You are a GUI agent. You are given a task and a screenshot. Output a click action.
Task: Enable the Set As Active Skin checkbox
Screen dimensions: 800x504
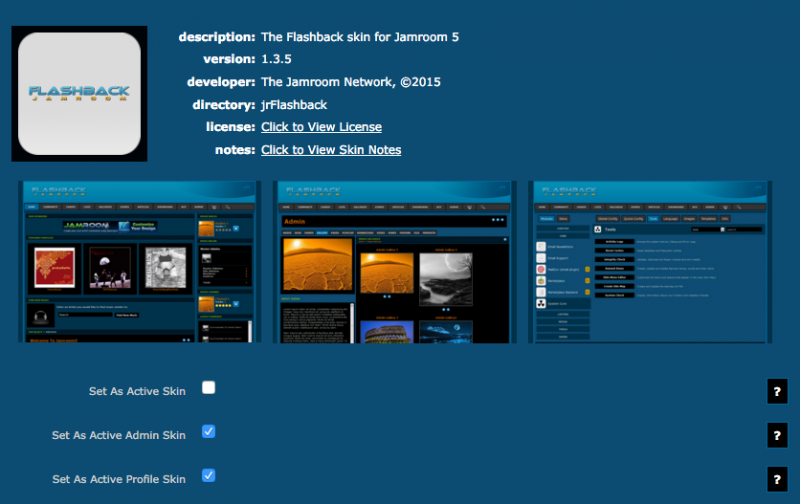[x=208, y=388]
